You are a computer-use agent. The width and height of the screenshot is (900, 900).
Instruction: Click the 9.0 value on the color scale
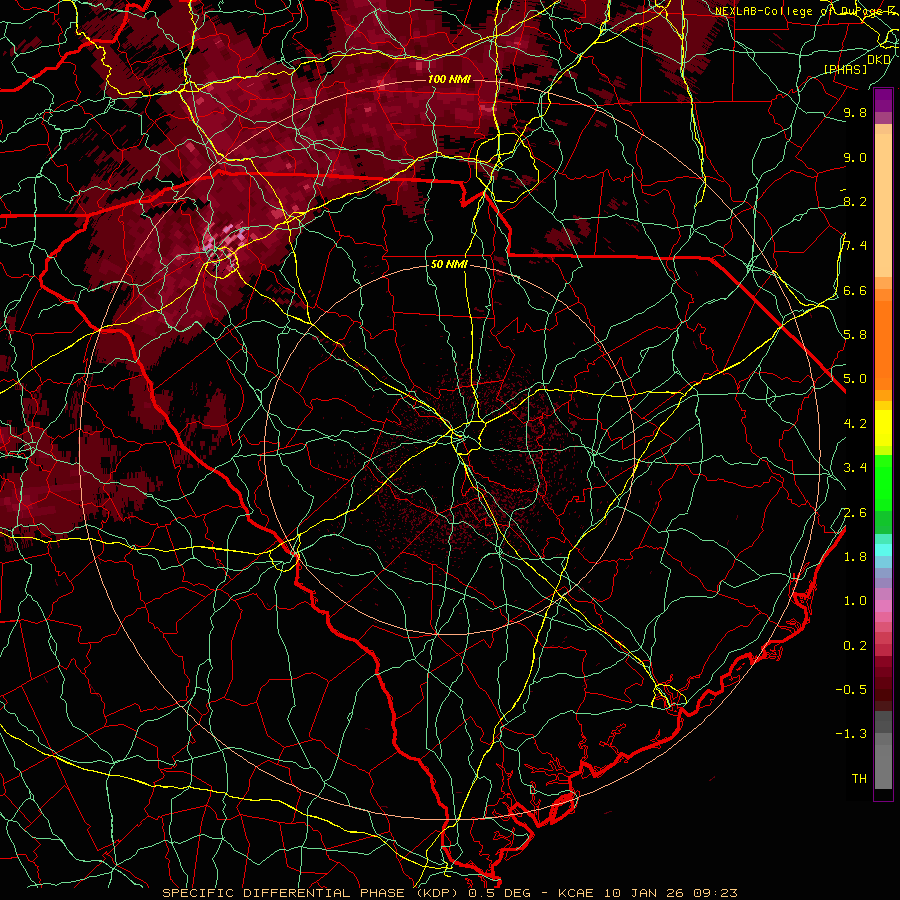click(x=855, y=157)
